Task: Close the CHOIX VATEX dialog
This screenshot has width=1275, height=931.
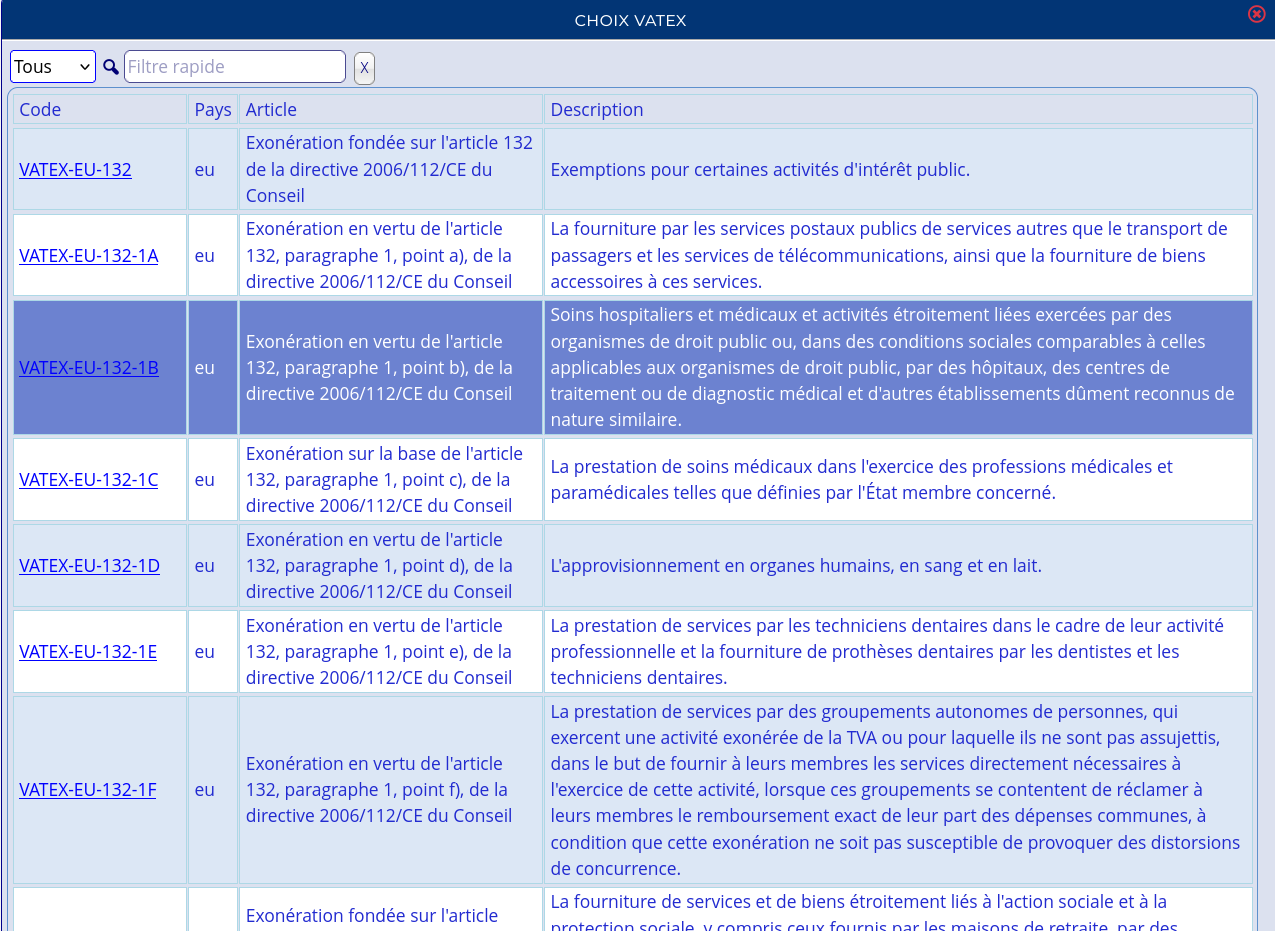Action: click(x=1256, y=14)
